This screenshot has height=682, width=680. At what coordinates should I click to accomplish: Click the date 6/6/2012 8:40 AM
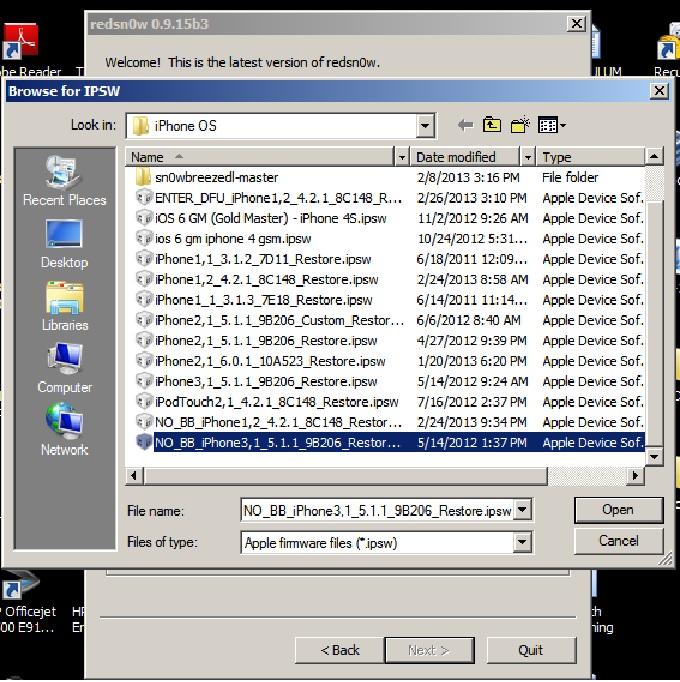tap(468, 320)
